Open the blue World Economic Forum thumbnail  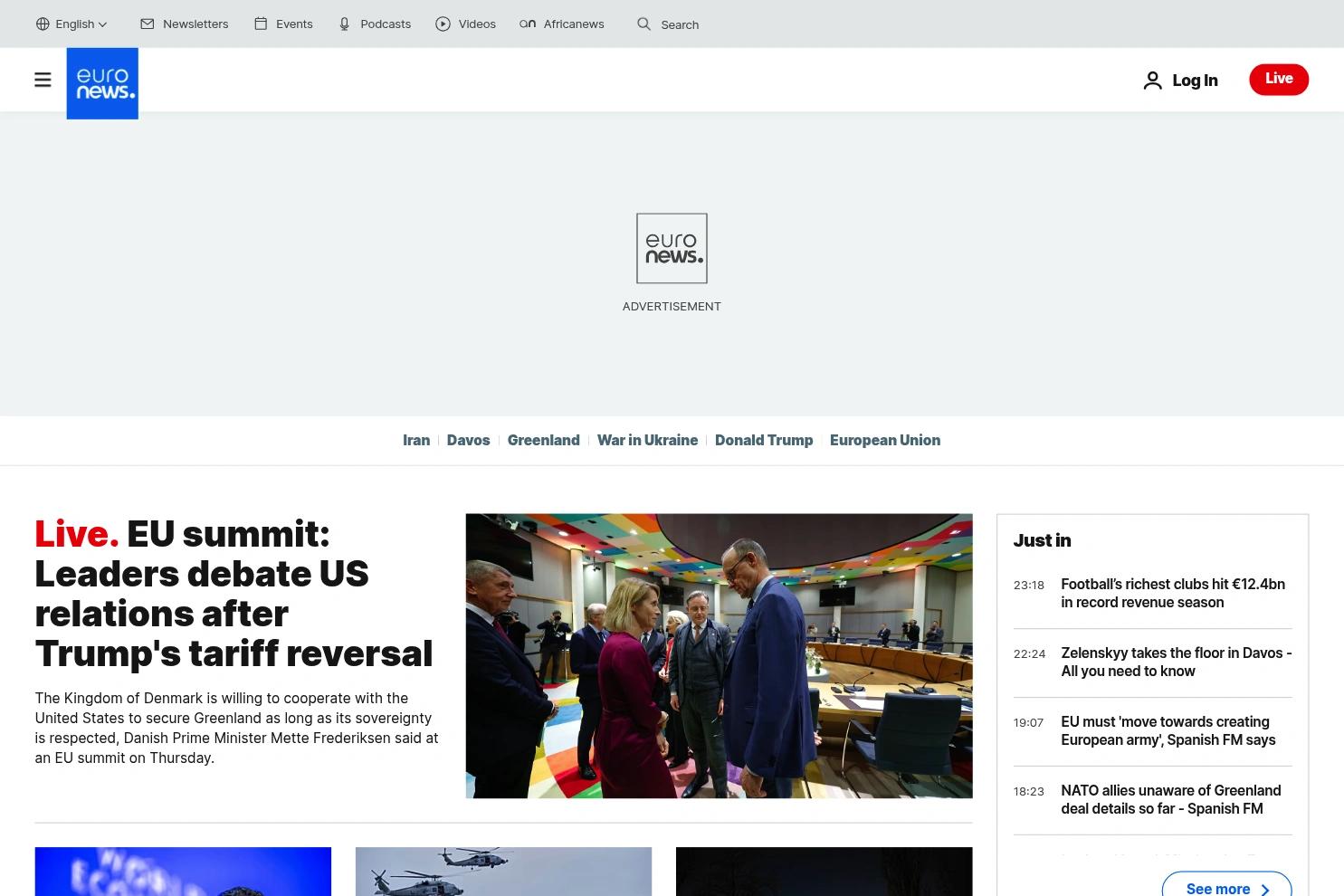click(183, 872)
